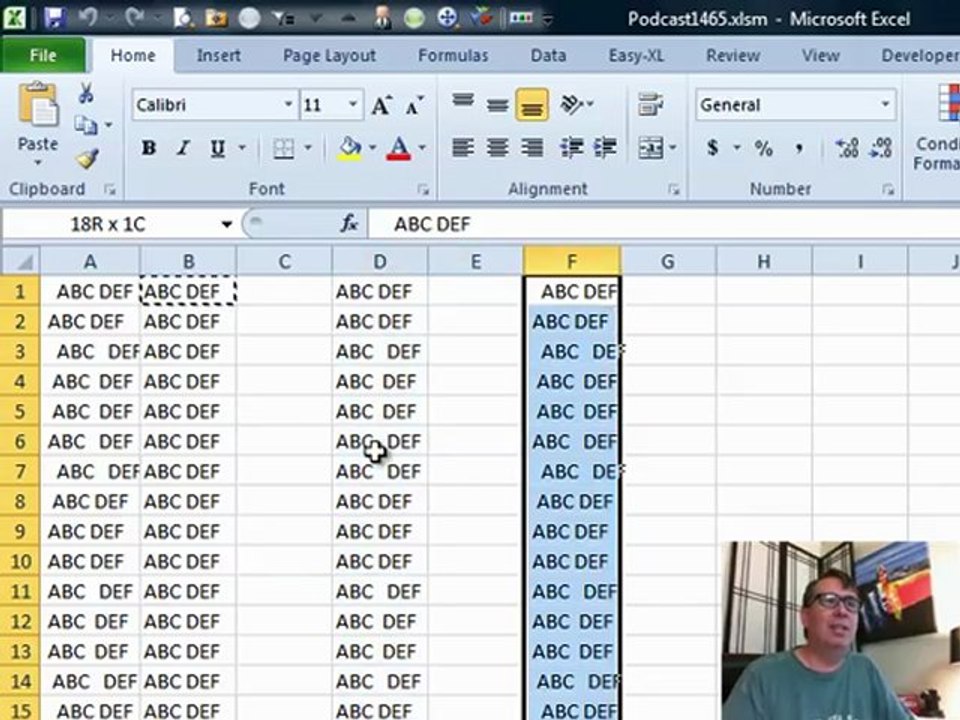Click the formula bar containing ABC DEF
Image resolution: width=960 pixels, height=720 pixels.
(664, 224)
